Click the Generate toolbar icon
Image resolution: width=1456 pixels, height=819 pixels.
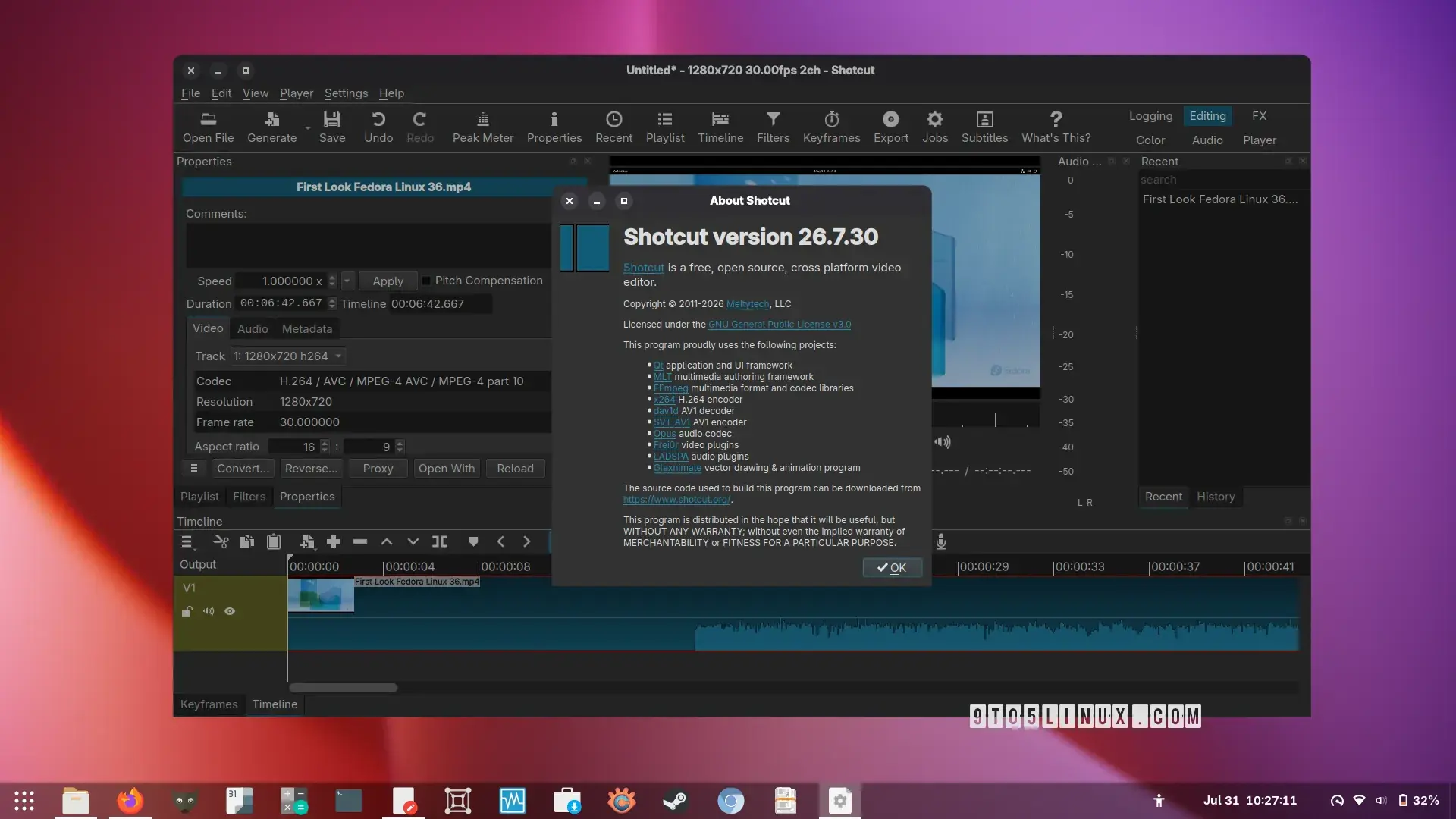(271, 127)
